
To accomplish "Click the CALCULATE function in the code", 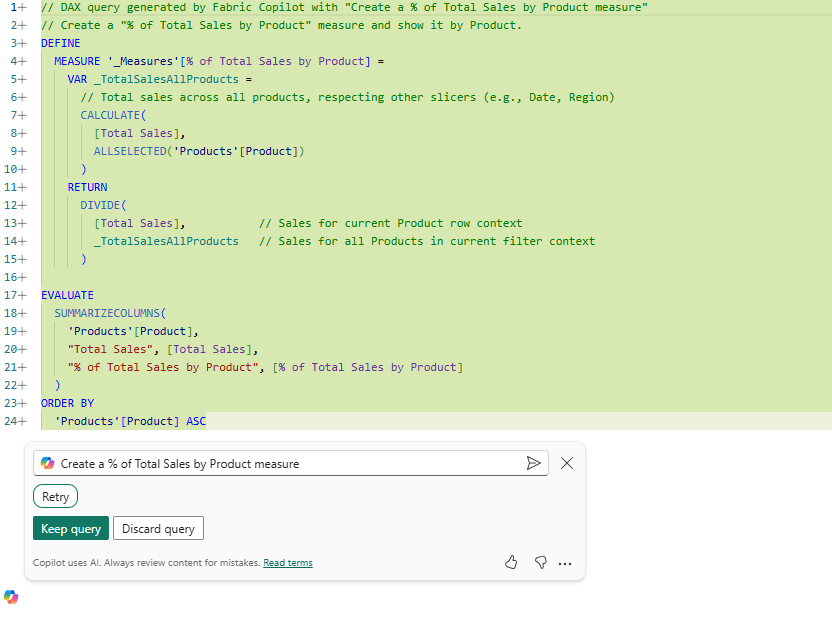I will tap(112, 115).
